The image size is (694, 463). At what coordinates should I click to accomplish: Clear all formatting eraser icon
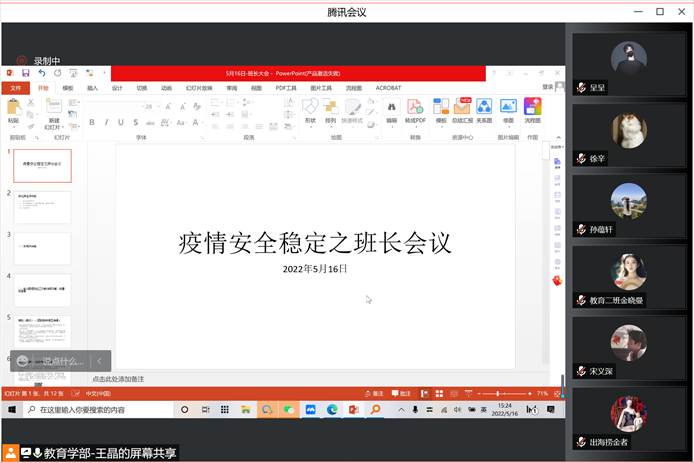(x=197, y=107)
